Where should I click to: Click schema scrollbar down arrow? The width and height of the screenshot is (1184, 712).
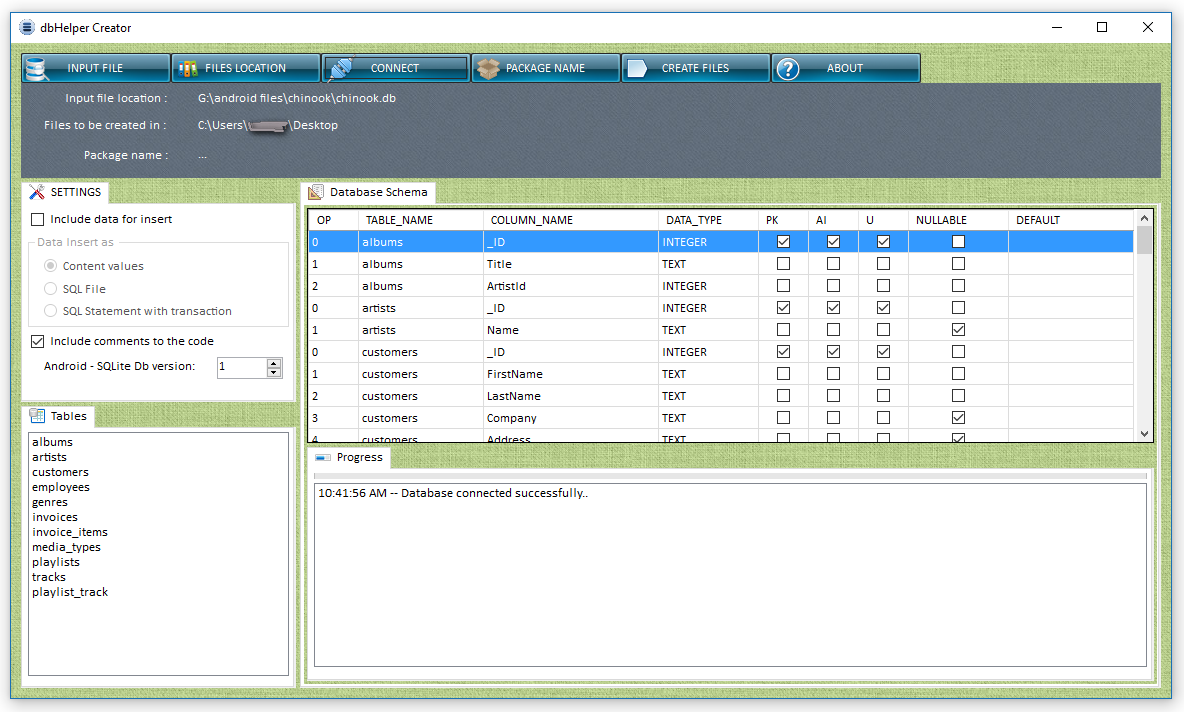[1144, 433]
